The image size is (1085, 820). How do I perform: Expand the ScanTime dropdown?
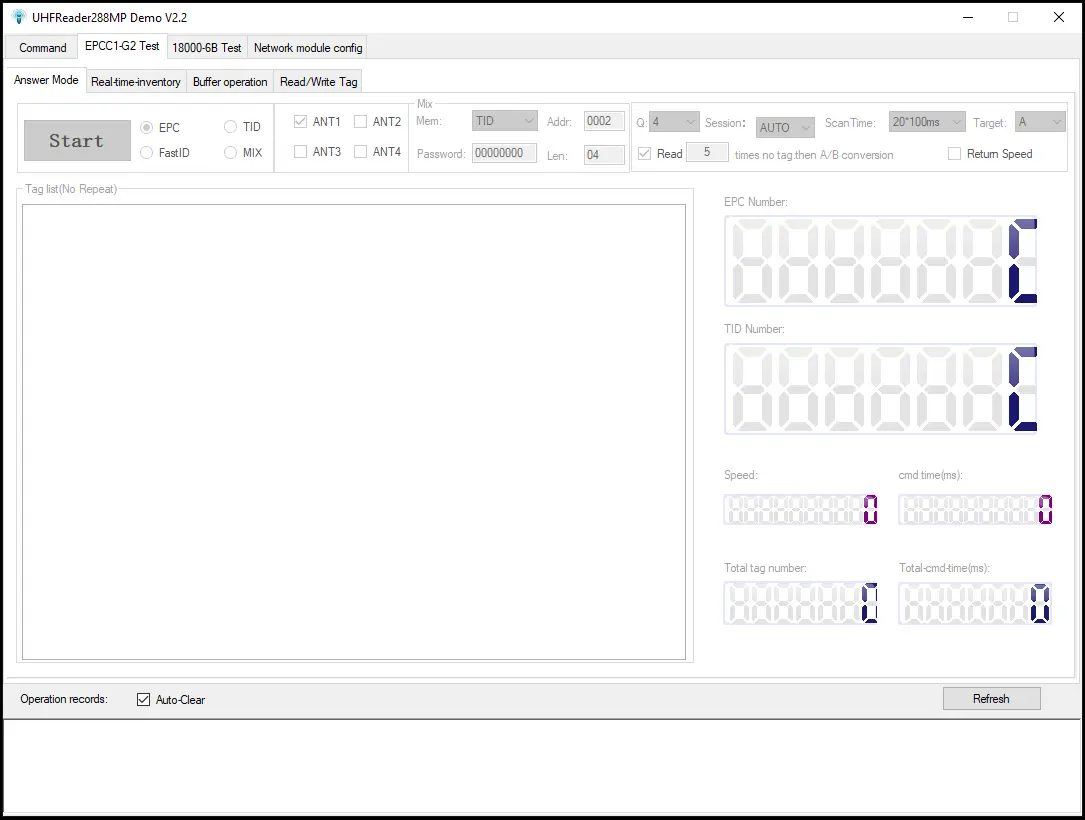click(x=926, y=122)
